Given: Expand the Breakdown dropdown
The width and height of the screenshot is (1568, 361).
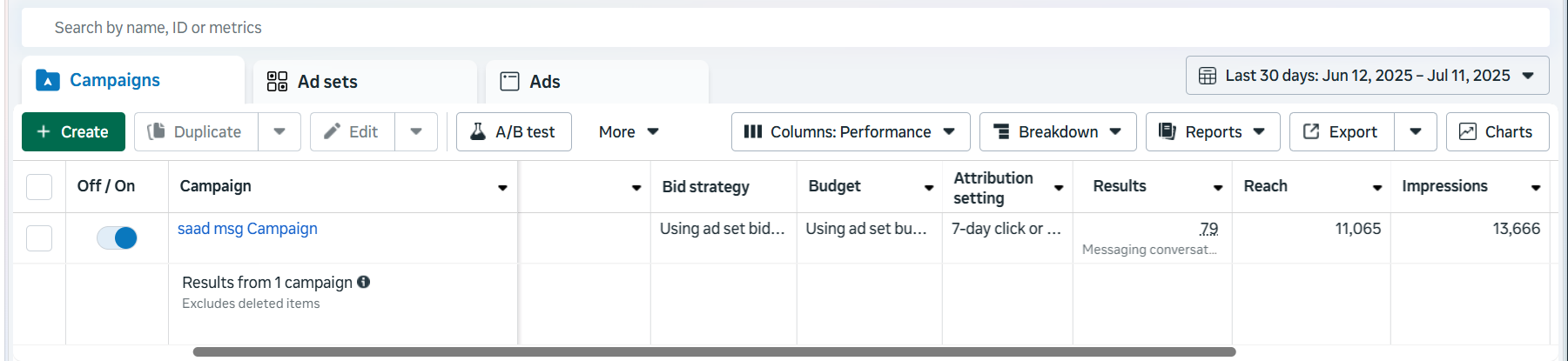Looking at the screenshot, I should point(1057,131).
